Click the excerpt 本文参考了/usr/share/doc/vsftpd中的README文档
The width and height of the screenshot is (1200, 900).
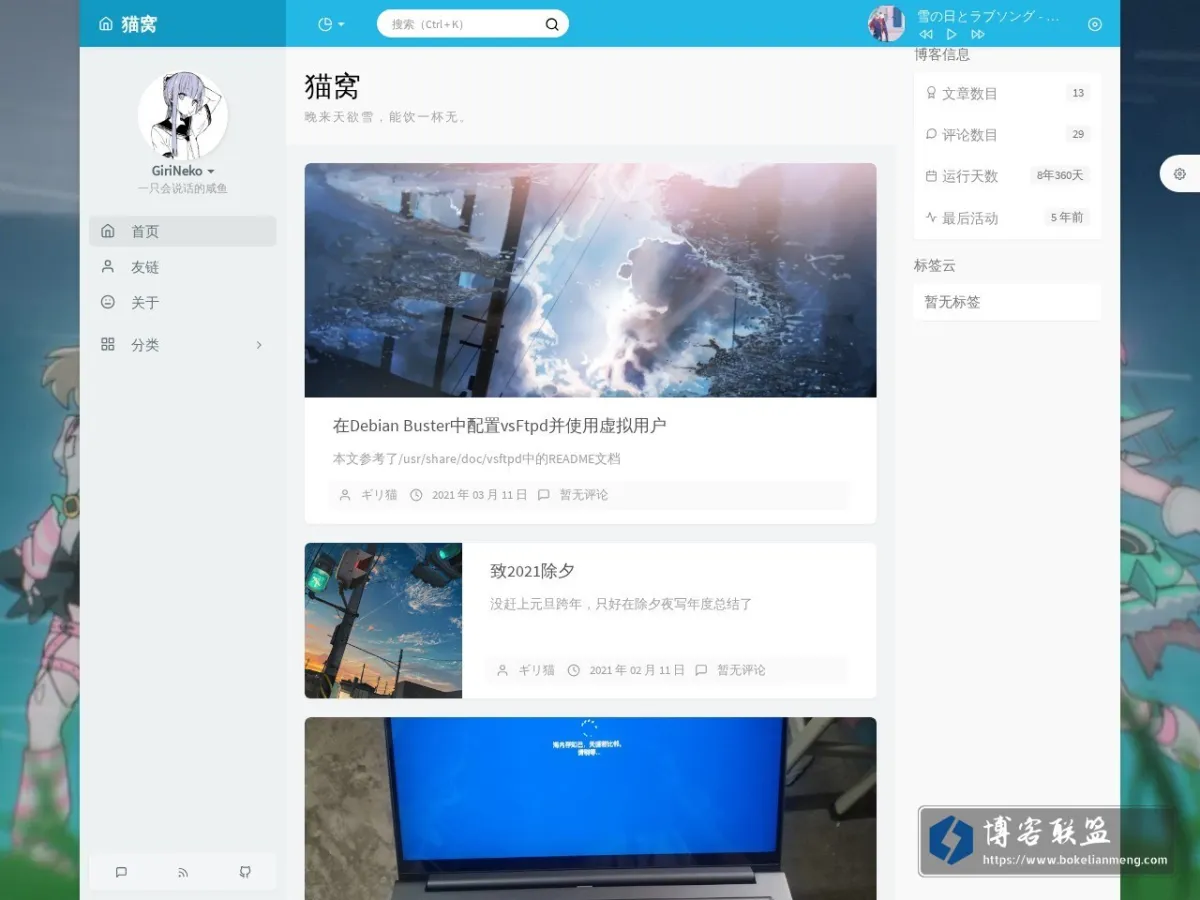tap(476, 459)
